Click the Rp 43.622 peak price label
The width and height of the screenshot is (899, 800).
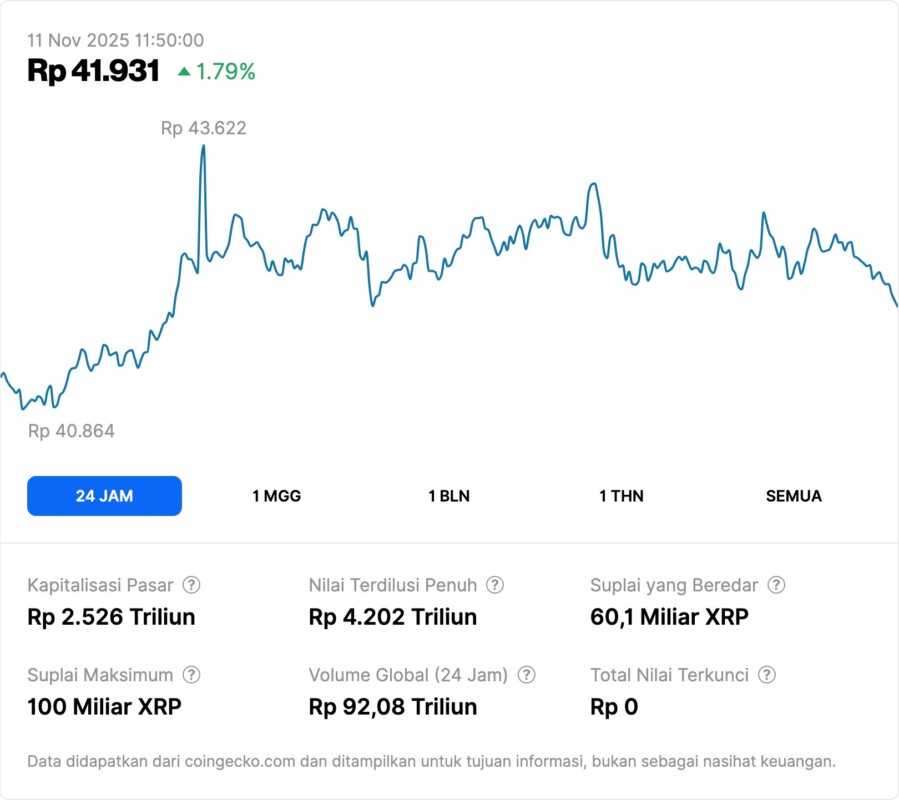coord(203,128)
